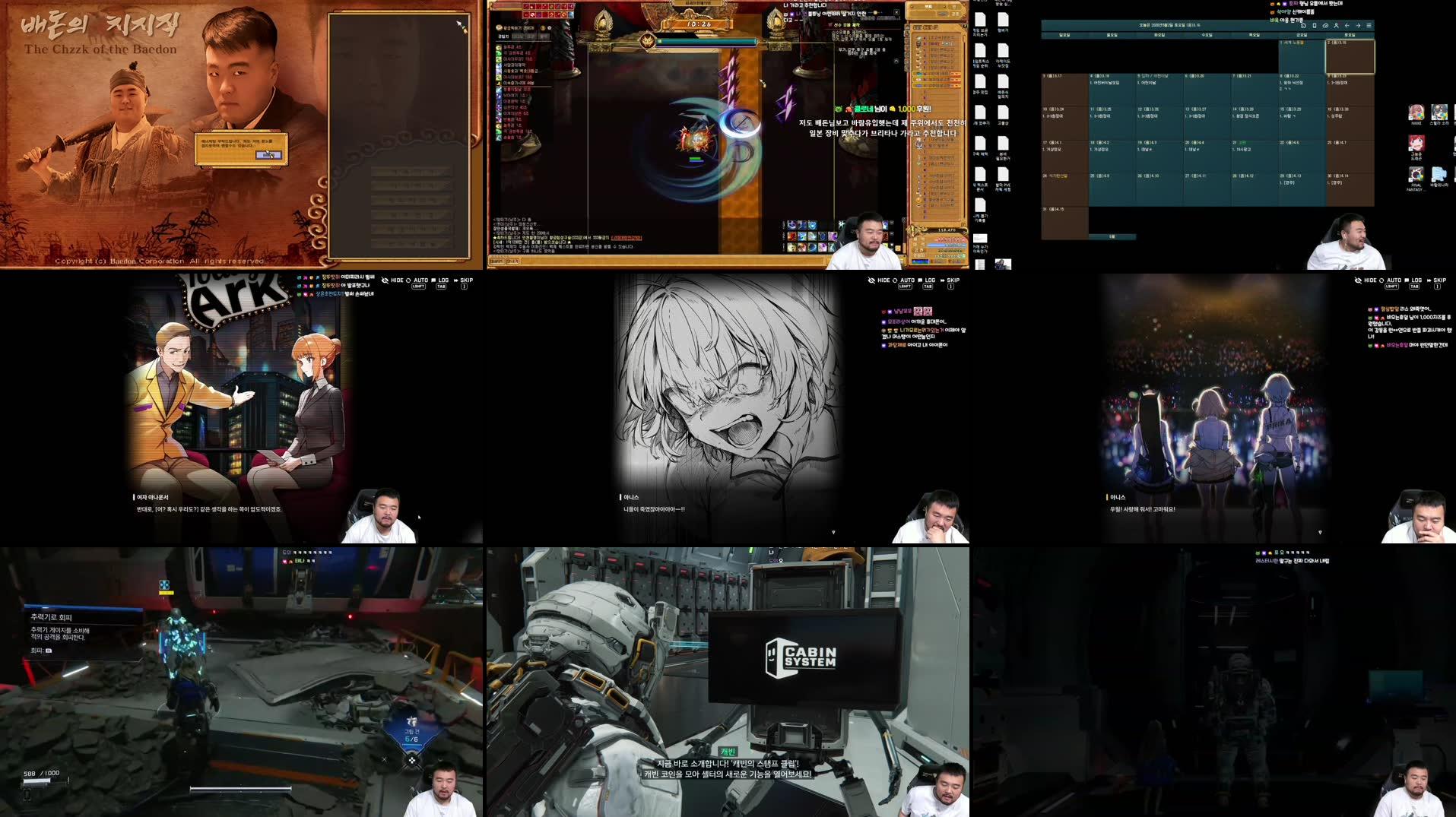
Task: Toggle HIDE in the talk show scene
Action: [x=392, y=280]
